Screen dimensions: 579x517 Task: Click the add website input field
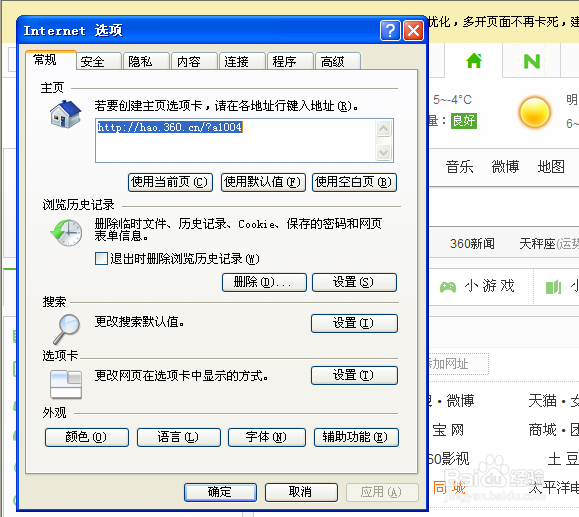[459, 364]
